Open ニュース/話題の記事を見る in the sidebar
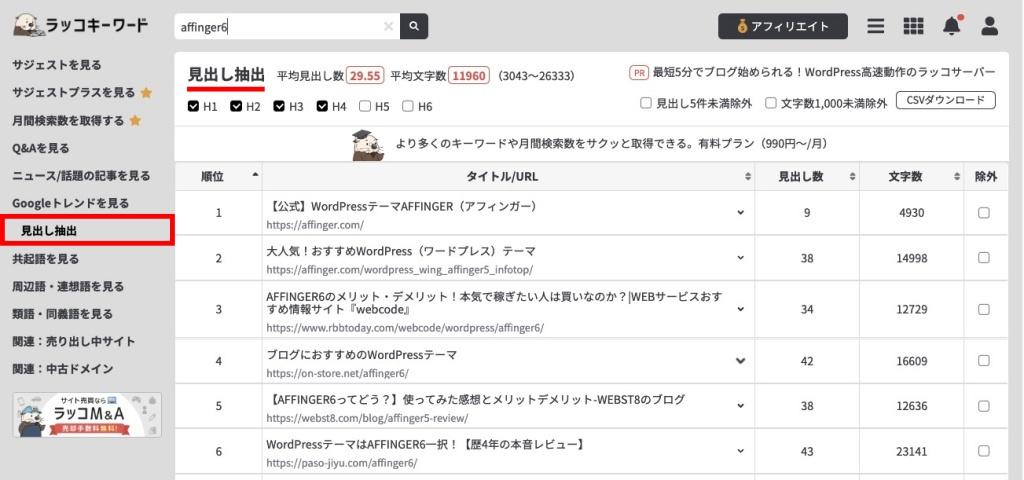 (81, 176)
